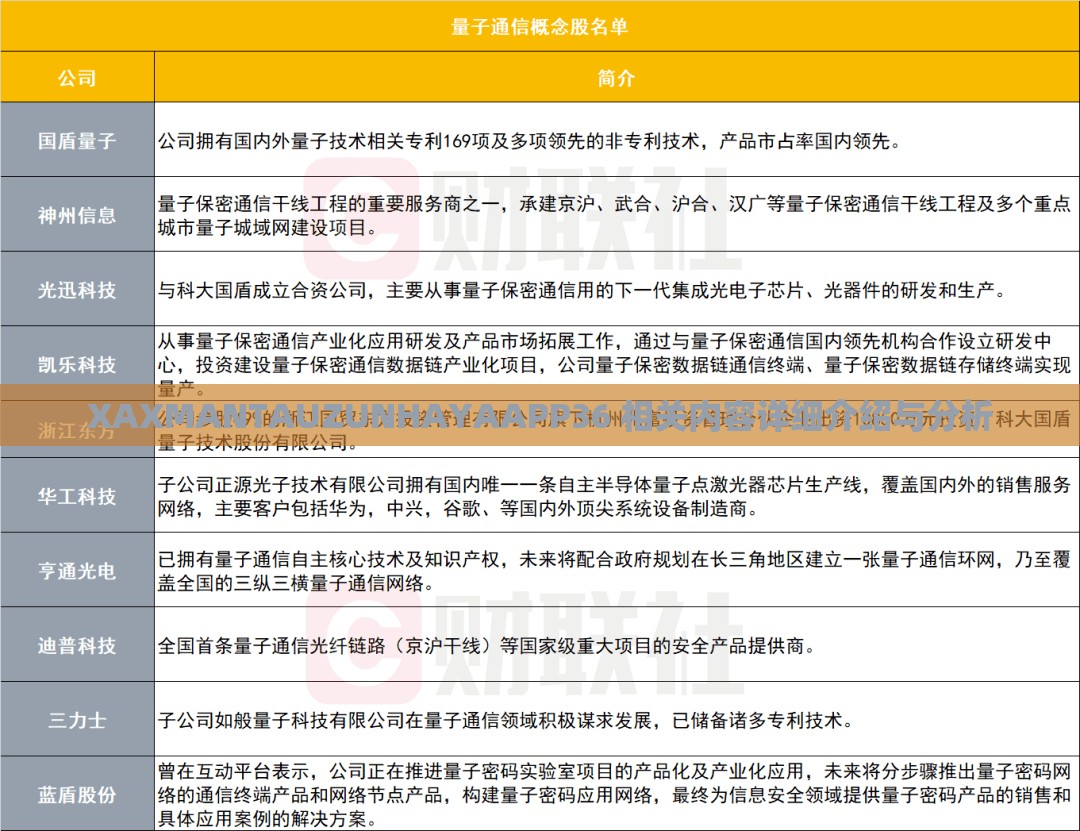Image resolution: width=1080 pixels, height=831 pixels.
Task: Select the 国盾量子 company cell
Action: pos(77,140)
